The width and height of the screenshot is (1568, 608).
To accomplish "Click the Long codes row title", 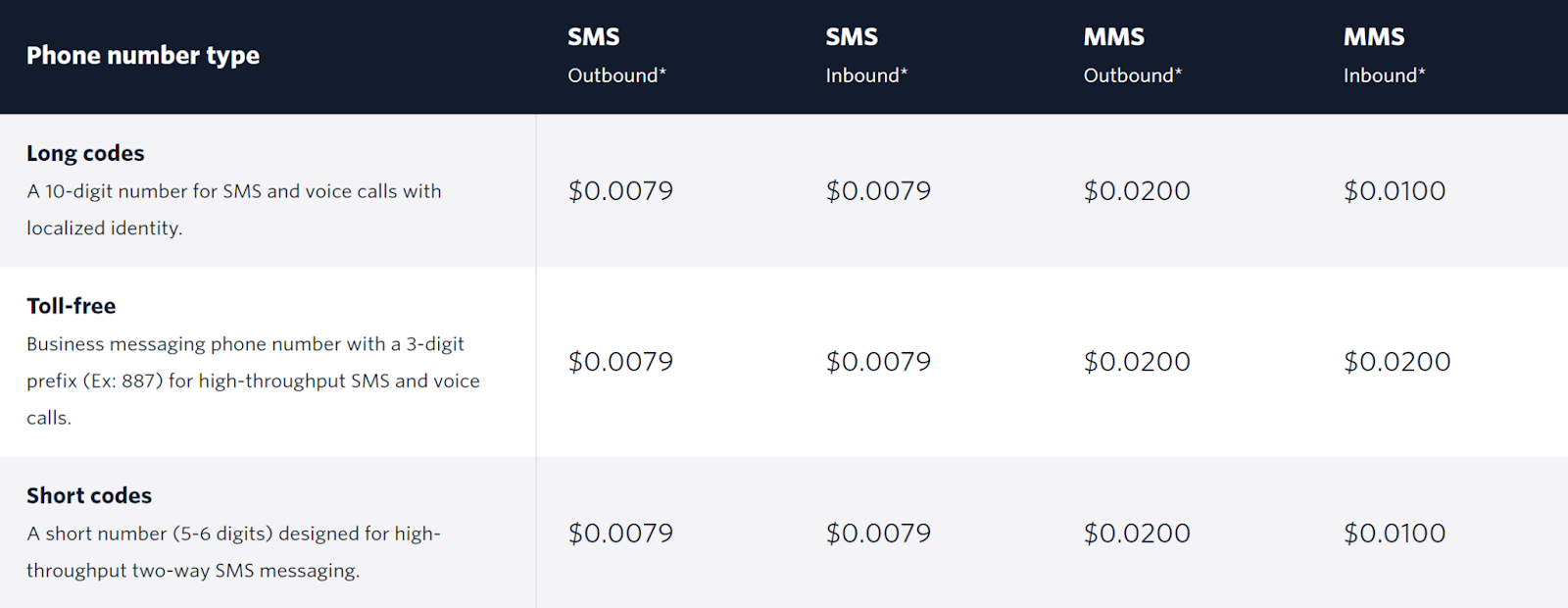I will pyautogui.click(x=85, y=154).
